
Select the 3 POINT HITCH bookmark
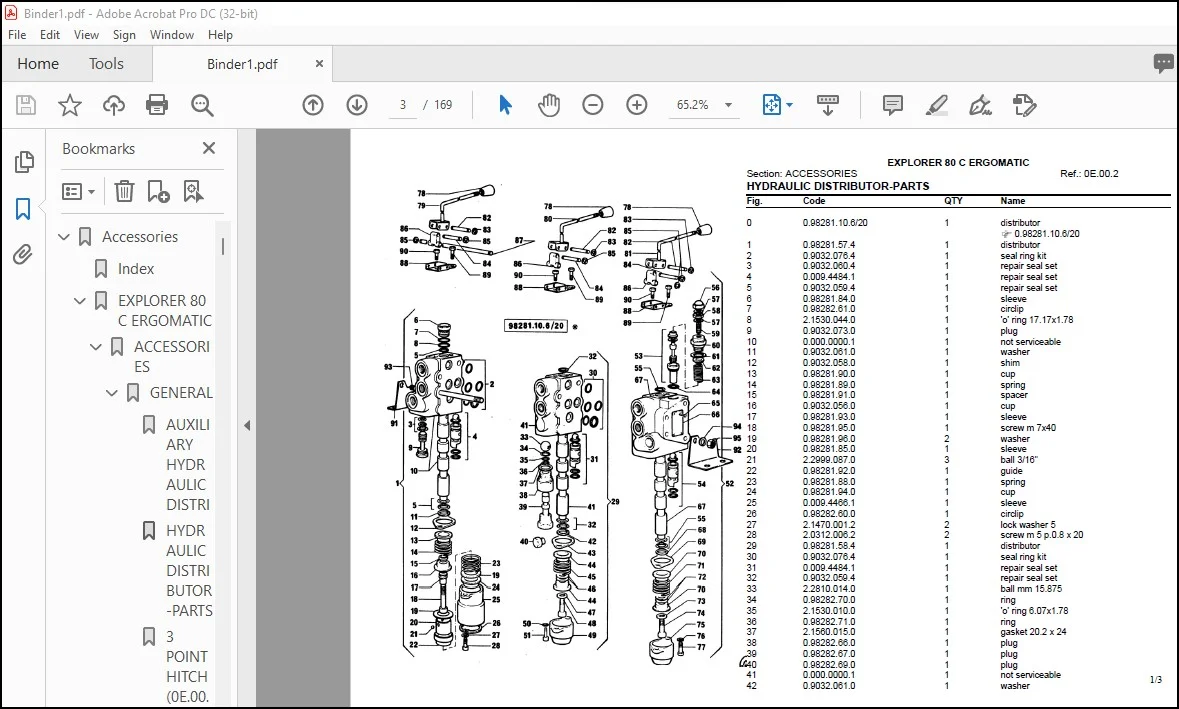pos(187,667)
